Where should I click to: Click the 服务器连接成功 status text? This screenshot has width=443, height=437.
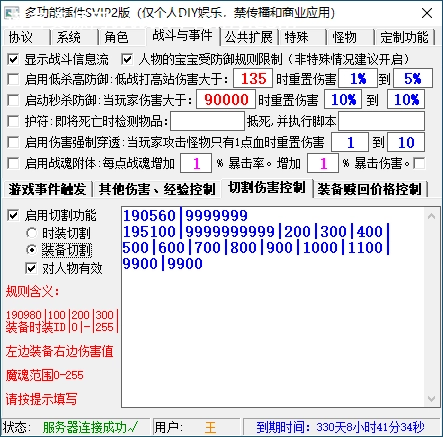click(90, 427)
